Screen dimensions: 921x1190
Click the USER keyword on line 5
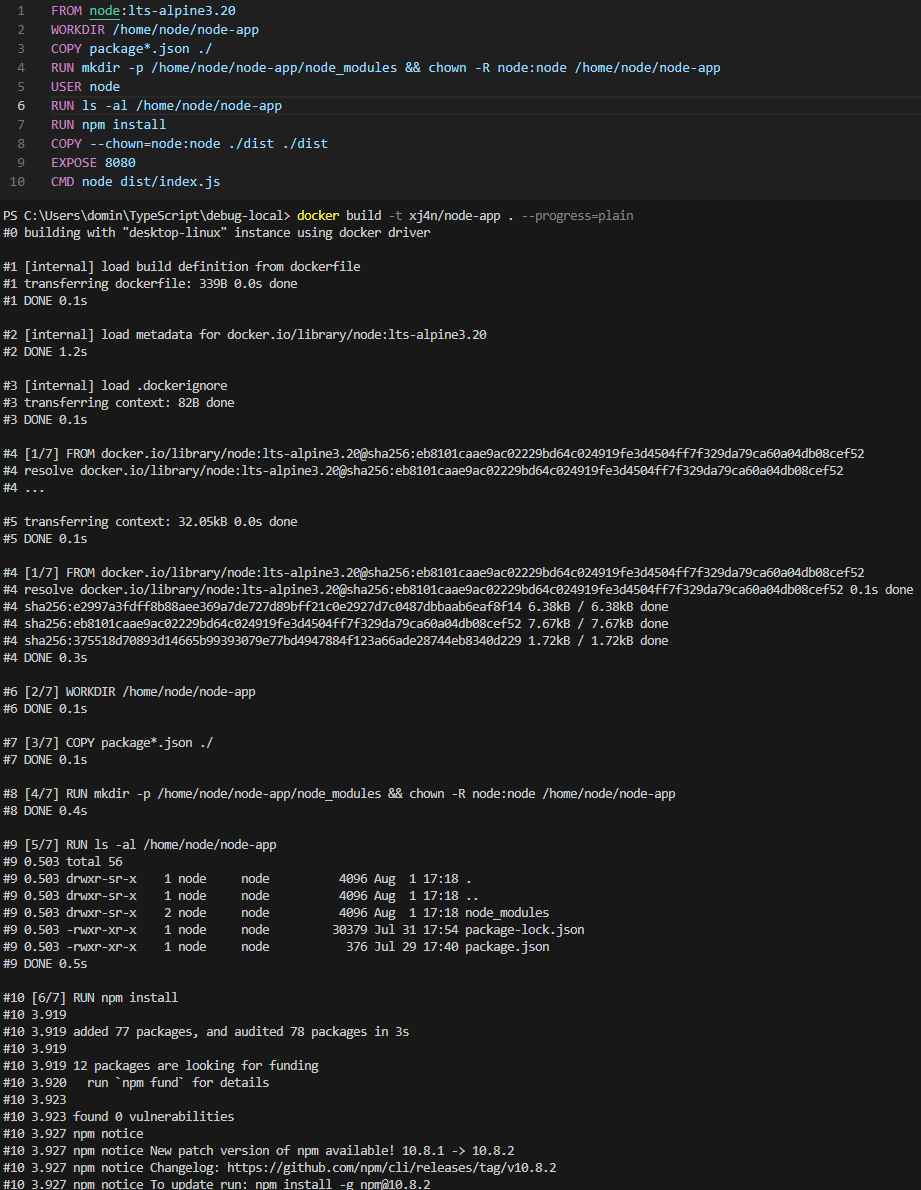[x=66, y=87]
